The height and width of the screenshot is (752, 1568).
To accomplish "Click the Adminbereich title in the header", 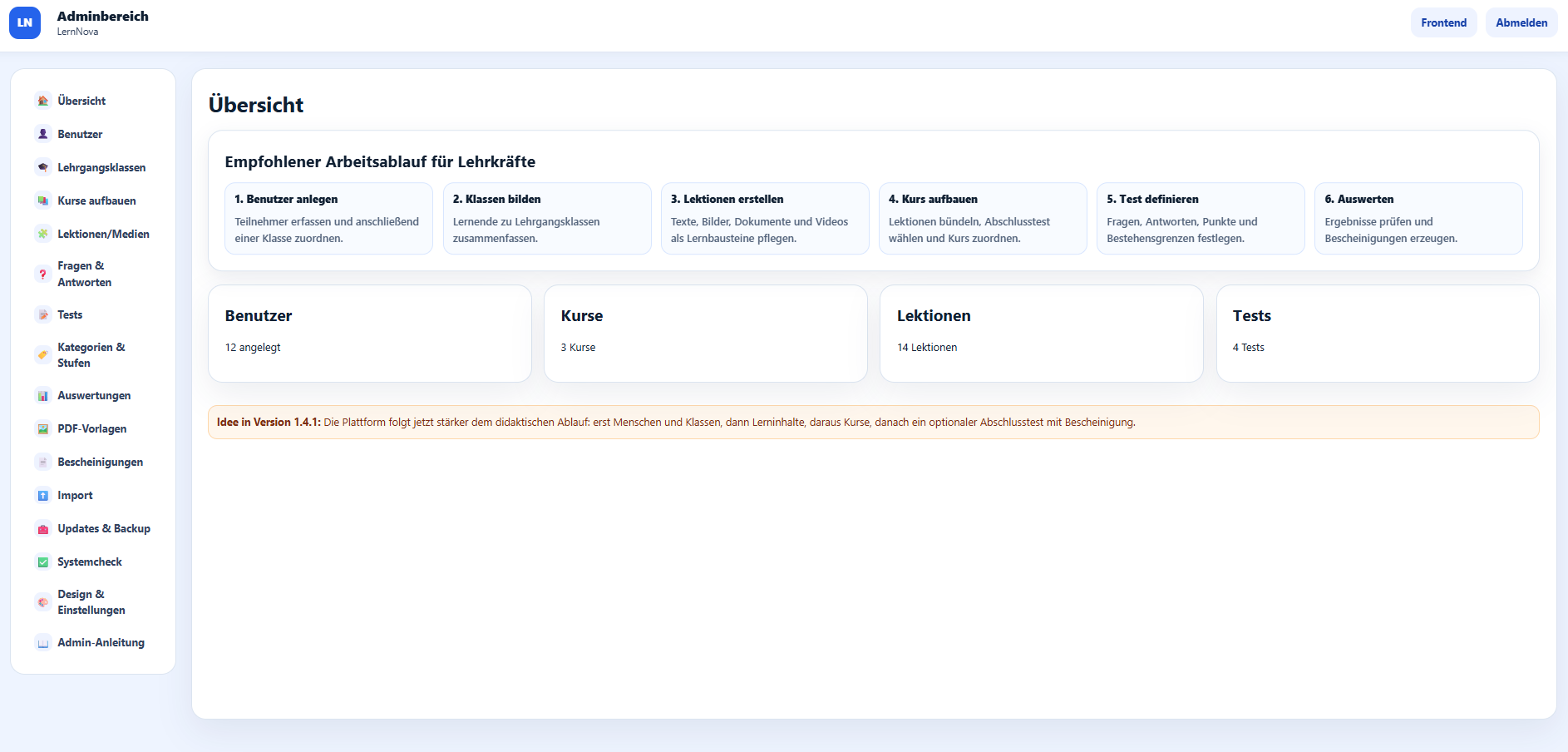I will (103, 16).
